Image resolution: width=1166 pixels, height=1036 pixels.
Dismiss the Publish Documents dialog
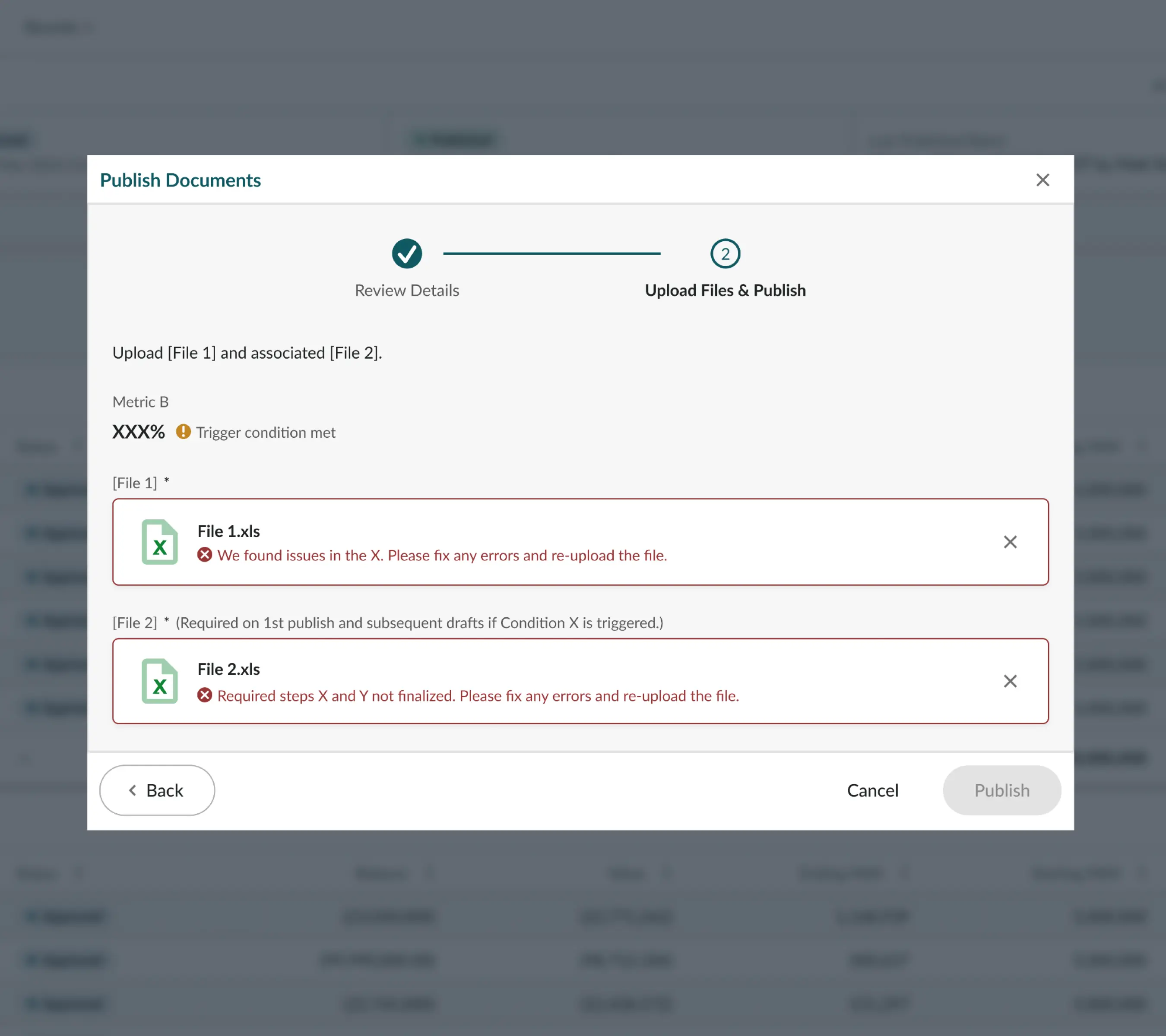coord(1043,180)
